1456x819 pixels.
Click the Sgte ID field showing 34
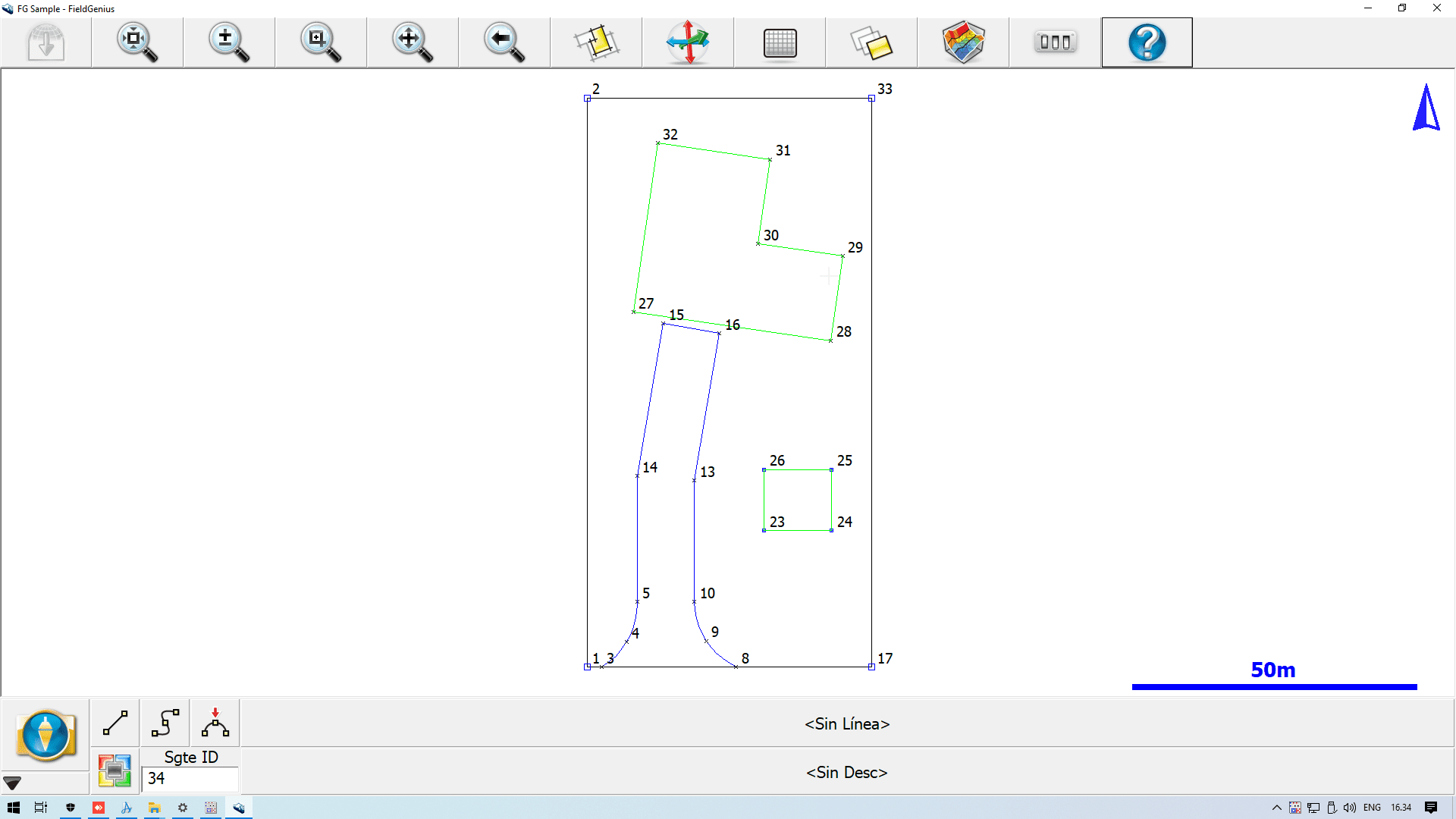190,779
